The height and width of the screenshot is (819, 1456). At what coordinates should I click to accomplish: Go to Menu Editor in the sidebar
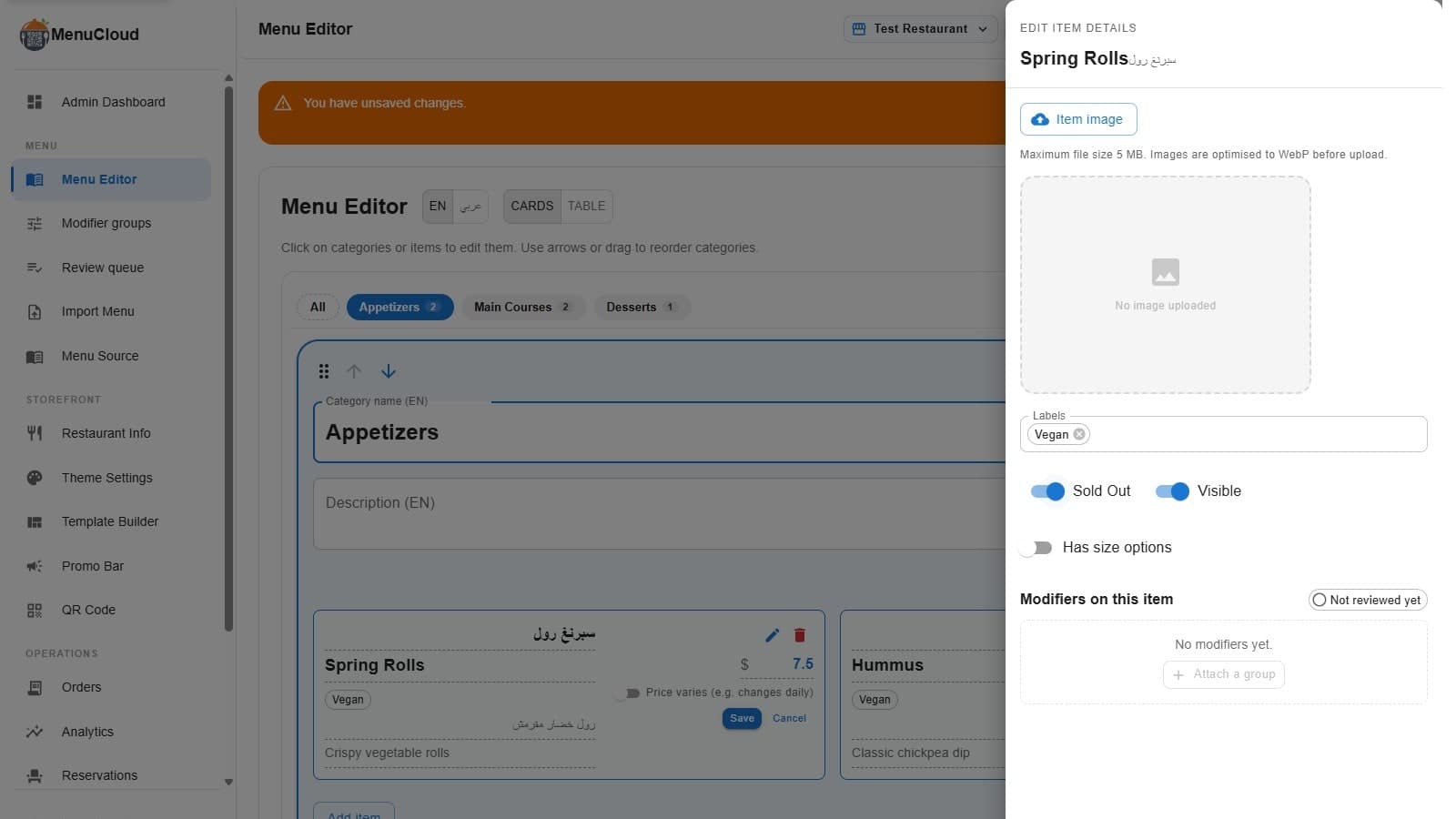111,179
